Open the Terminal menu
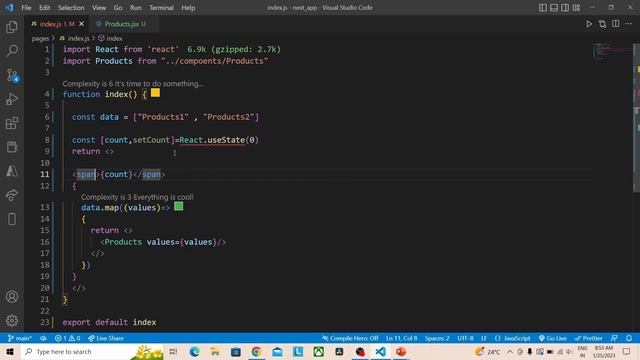 pos(161,8)
